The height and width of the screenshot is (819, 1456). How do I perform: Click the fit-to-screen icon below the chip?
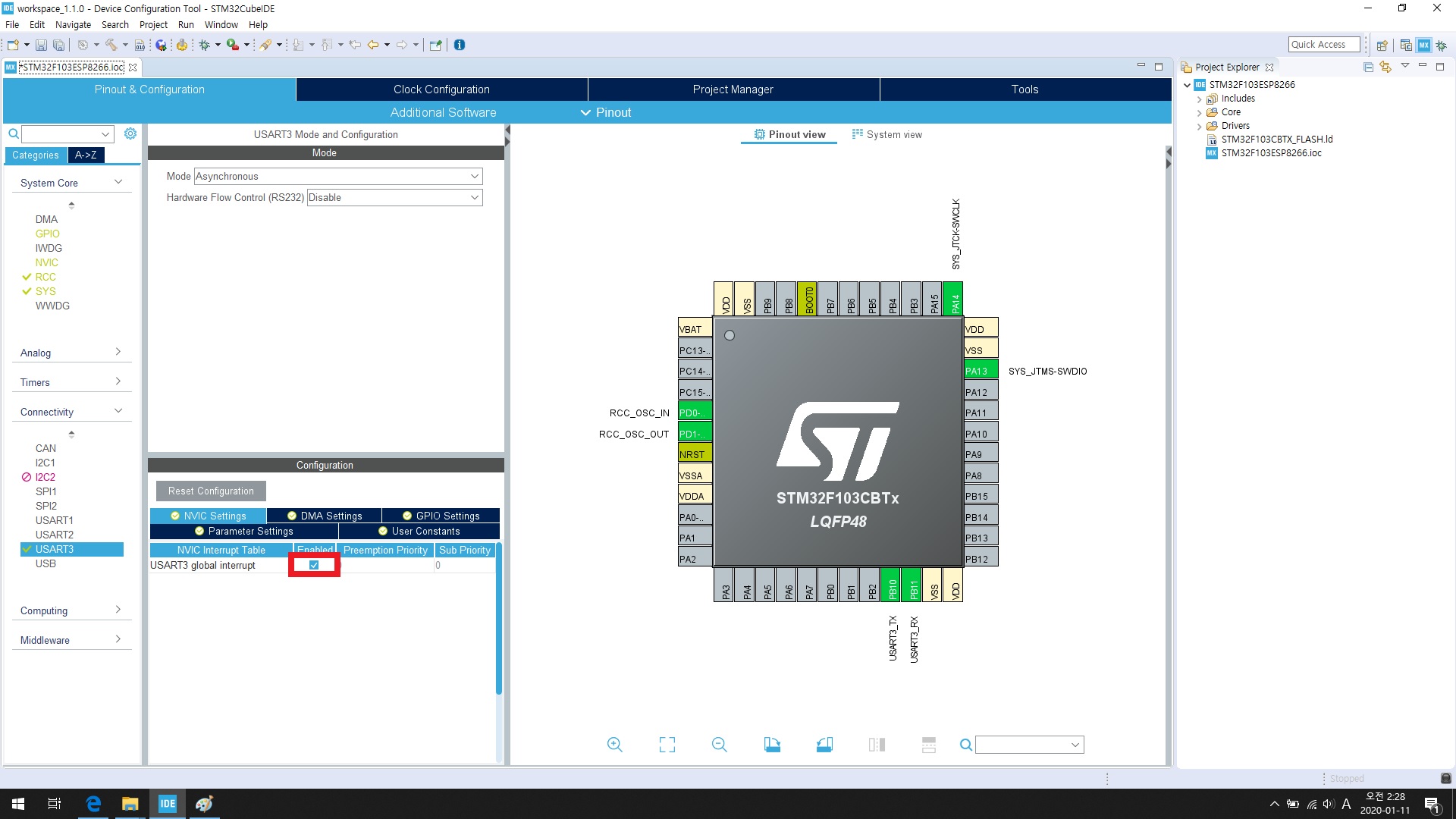(667, 745)
